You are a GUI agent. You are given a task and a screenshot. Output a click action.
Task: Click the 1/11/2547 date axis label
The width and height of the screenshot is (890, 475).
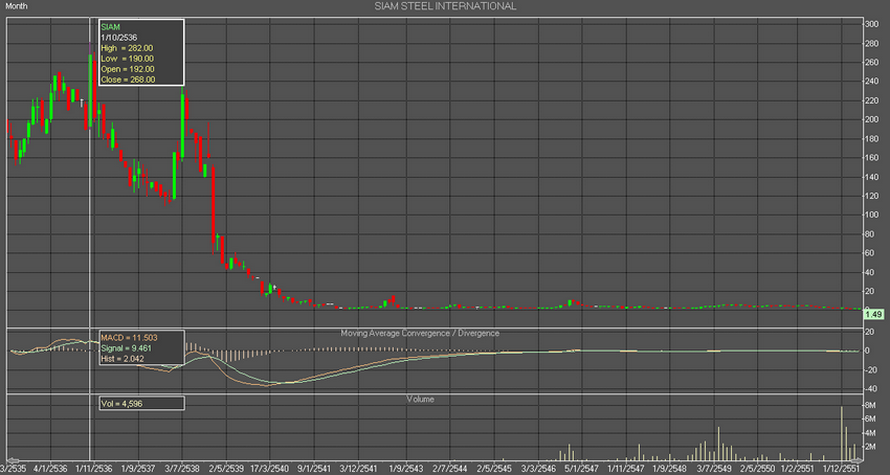coord(626,469)
